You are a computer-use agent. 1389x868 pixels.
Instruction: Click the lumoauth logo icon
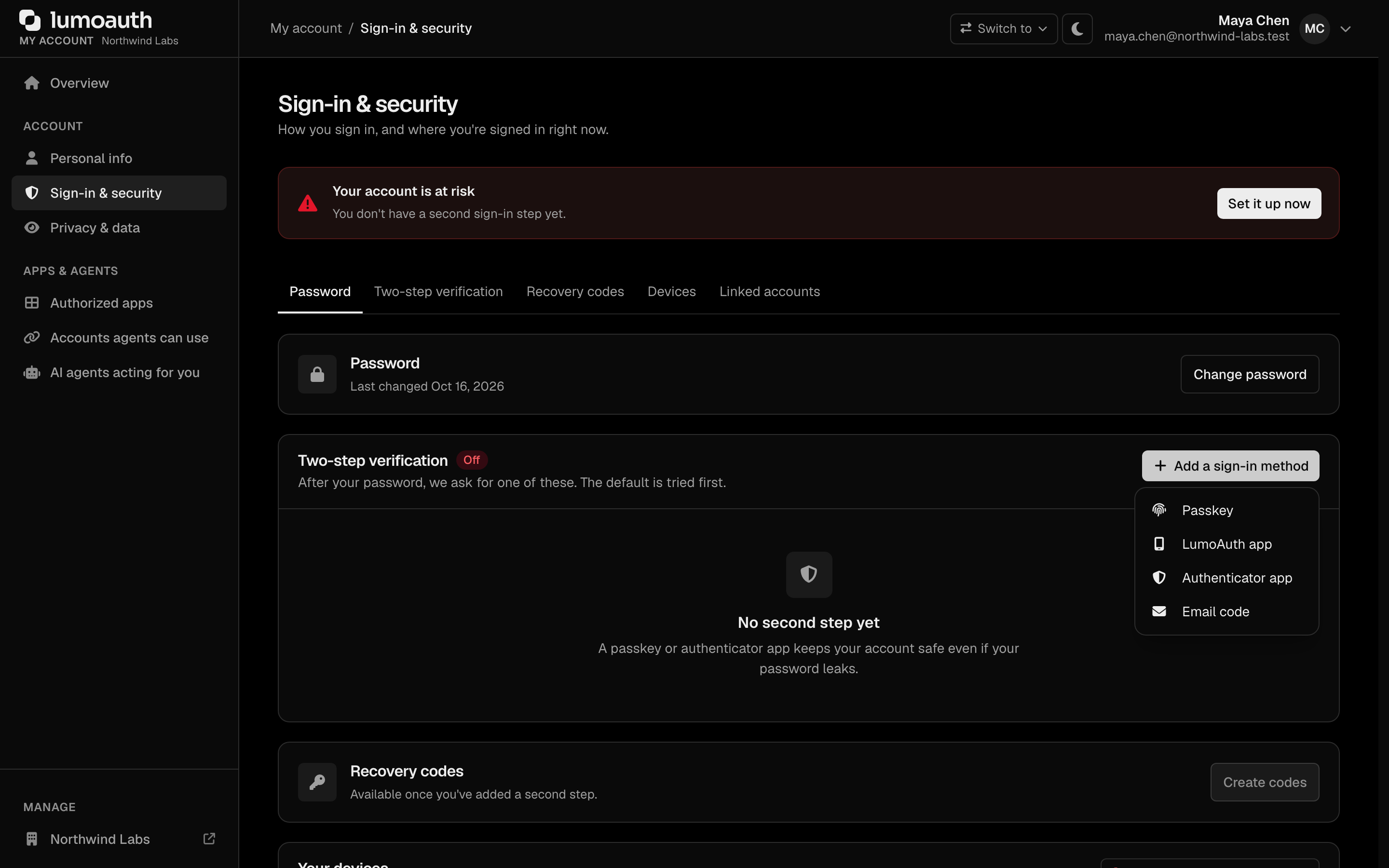30,20
